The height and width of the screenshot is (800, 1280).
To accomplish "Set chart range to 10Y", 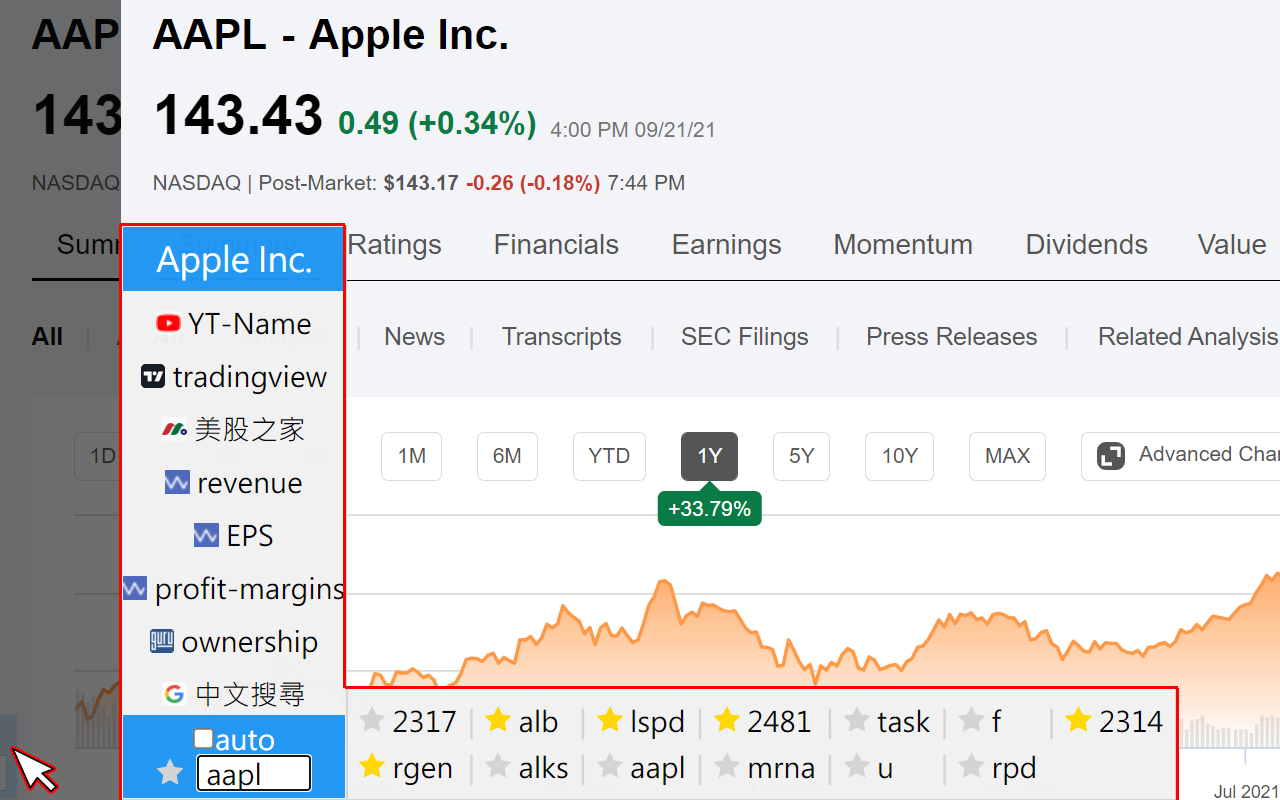I will 899,456.
